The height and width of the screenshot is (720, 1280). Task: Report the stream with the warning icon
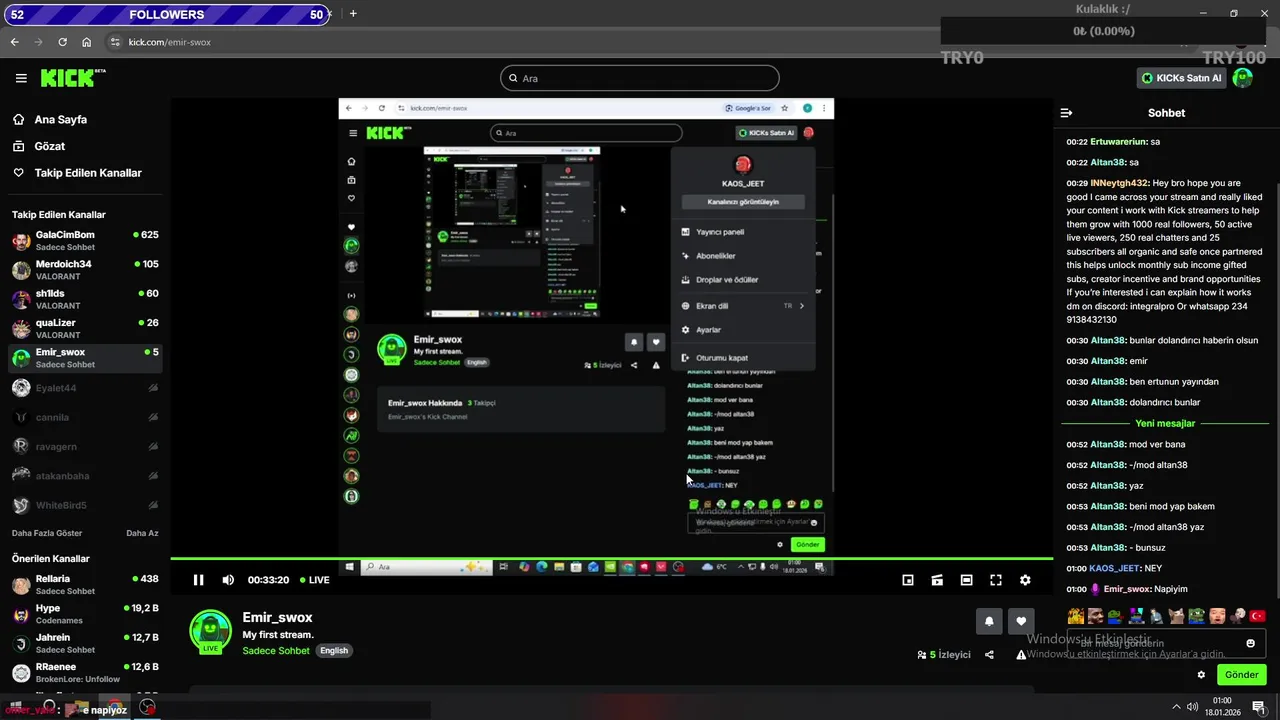[1021, 655]
